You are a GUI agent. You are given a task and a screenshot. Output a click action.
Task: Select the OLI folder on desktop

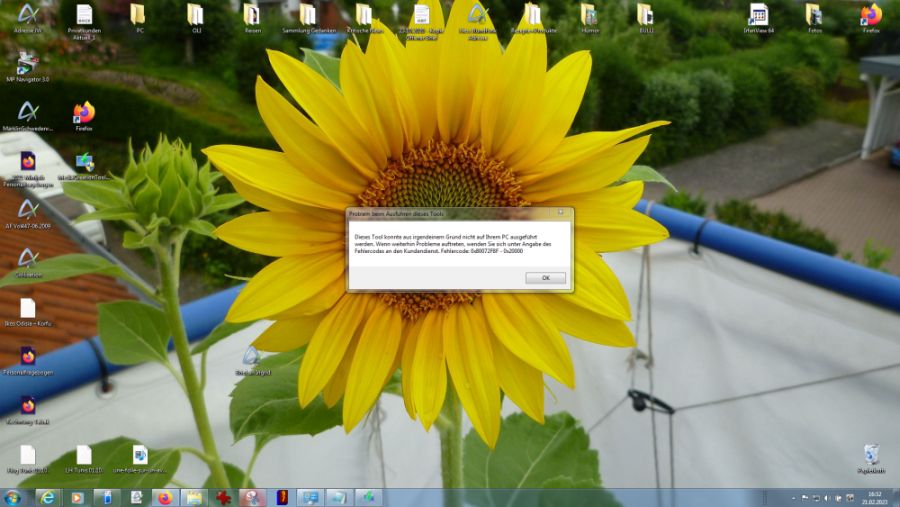pos(196,15)
